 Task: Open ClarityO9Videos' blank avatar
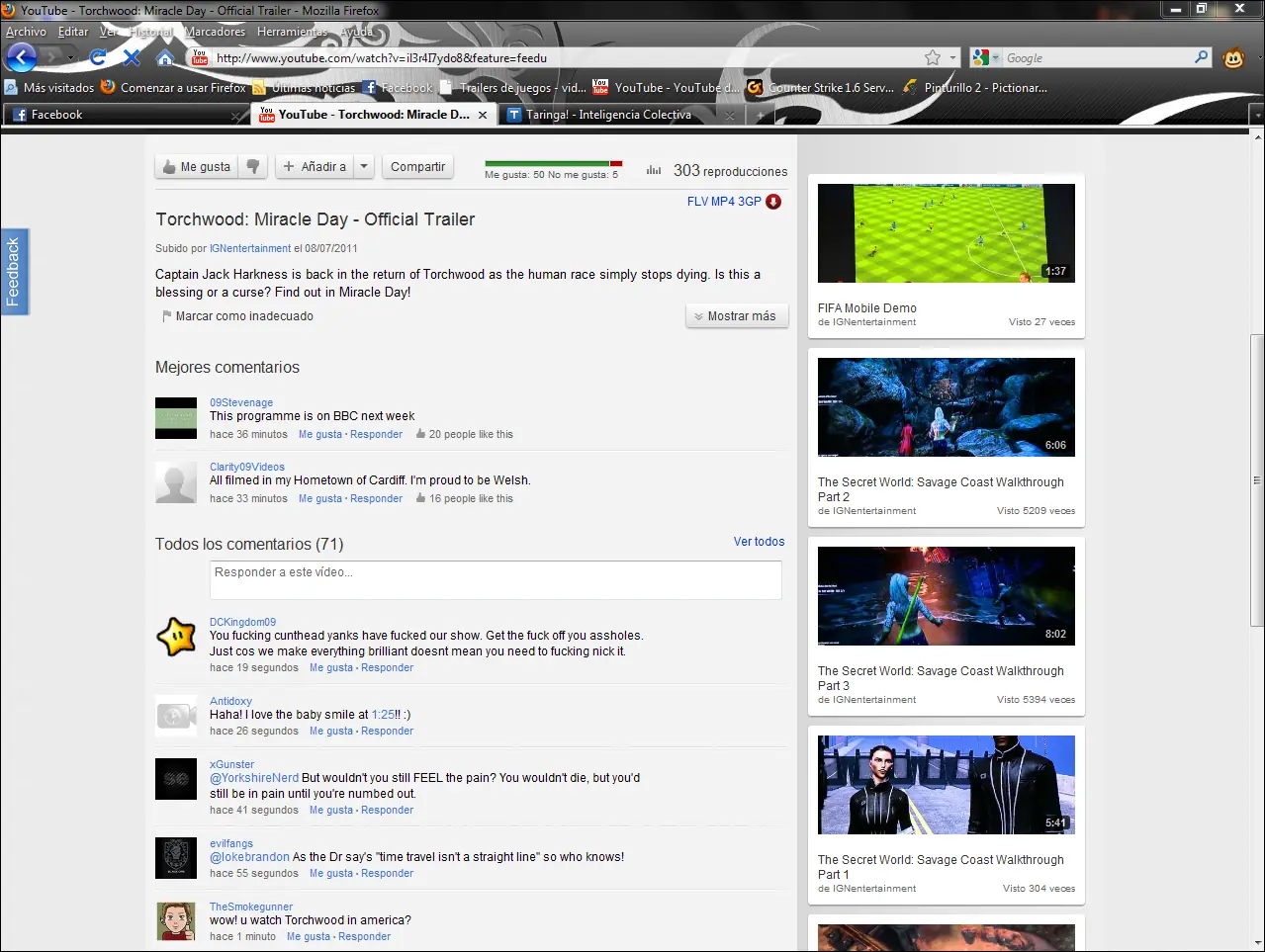176,482
